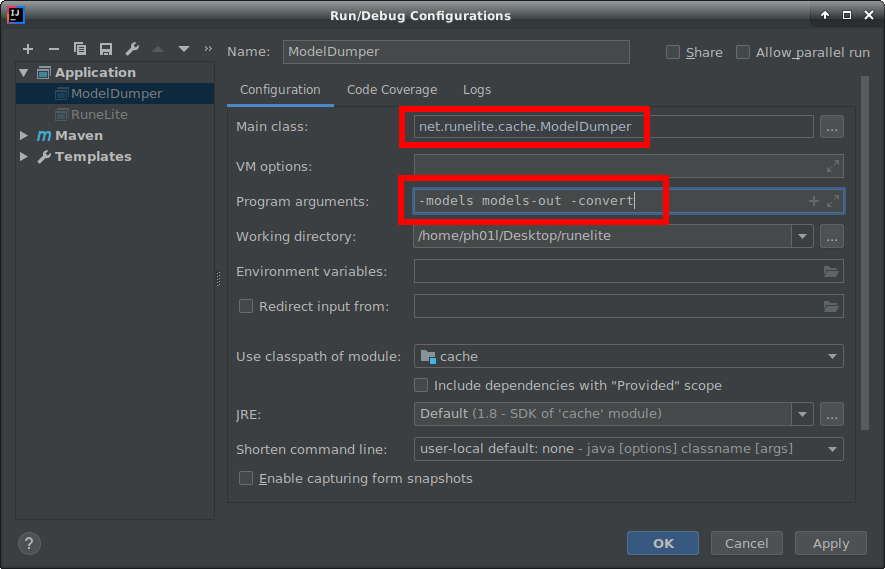Image resolution: width=885 pixels, height=569 pixels.
Task: Confirm with the OK button
Action: pyautogui.click(x=663, y=543)
